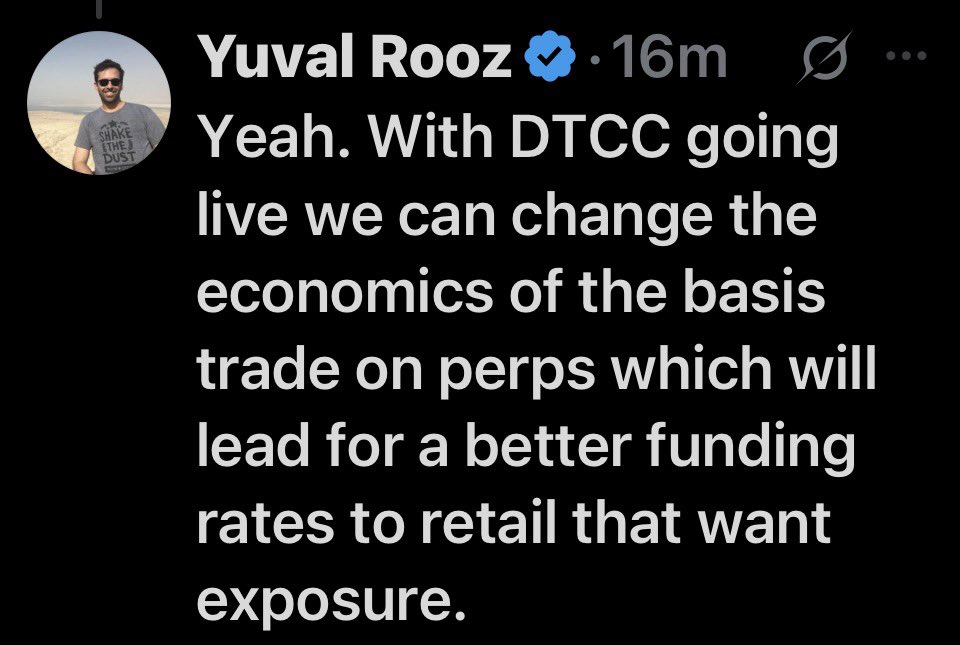The width and height of the screenshot is (960, 645).
Task: Click the word "going" in the tweet
Action: pos(762,142)
